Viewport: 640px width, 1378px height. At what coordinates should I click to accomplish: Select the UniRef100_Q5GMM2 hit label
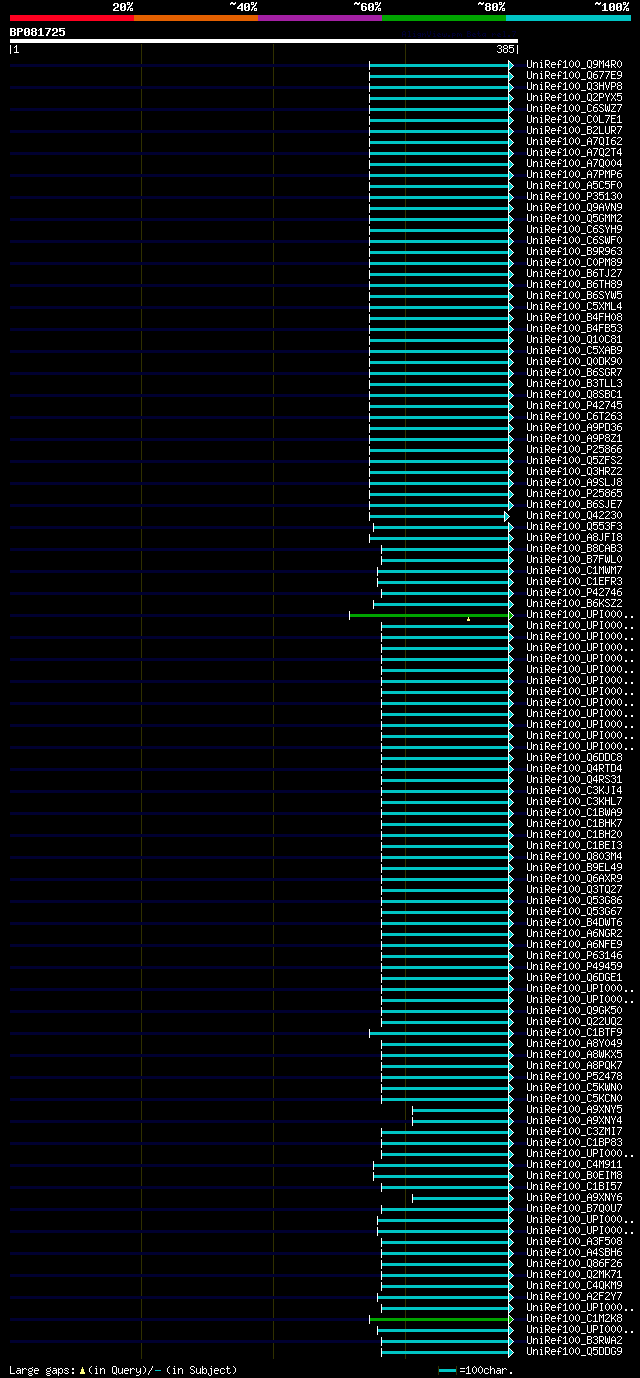[574, 218]
